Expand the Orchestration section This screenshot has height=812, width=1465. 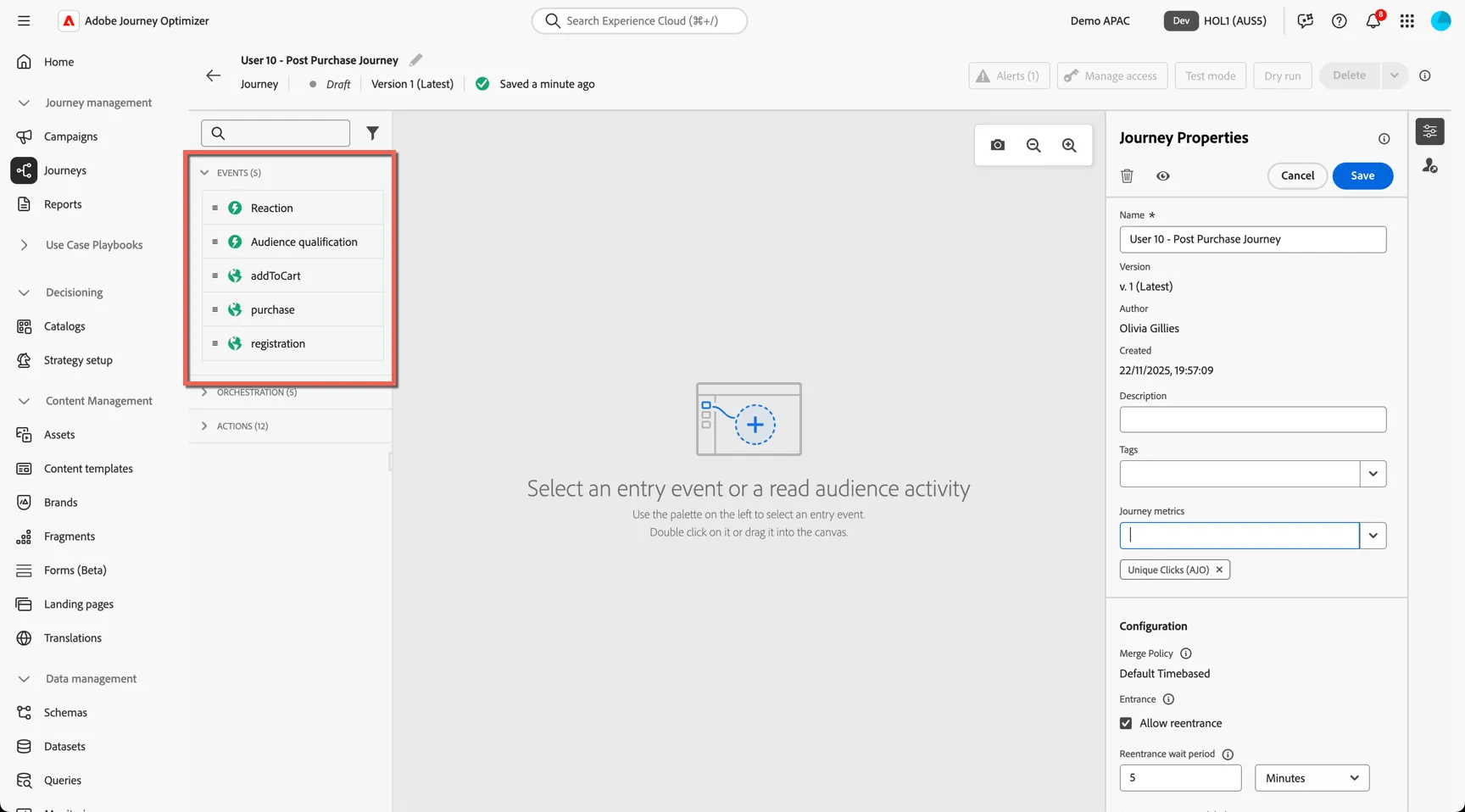[x=204, y=392]
